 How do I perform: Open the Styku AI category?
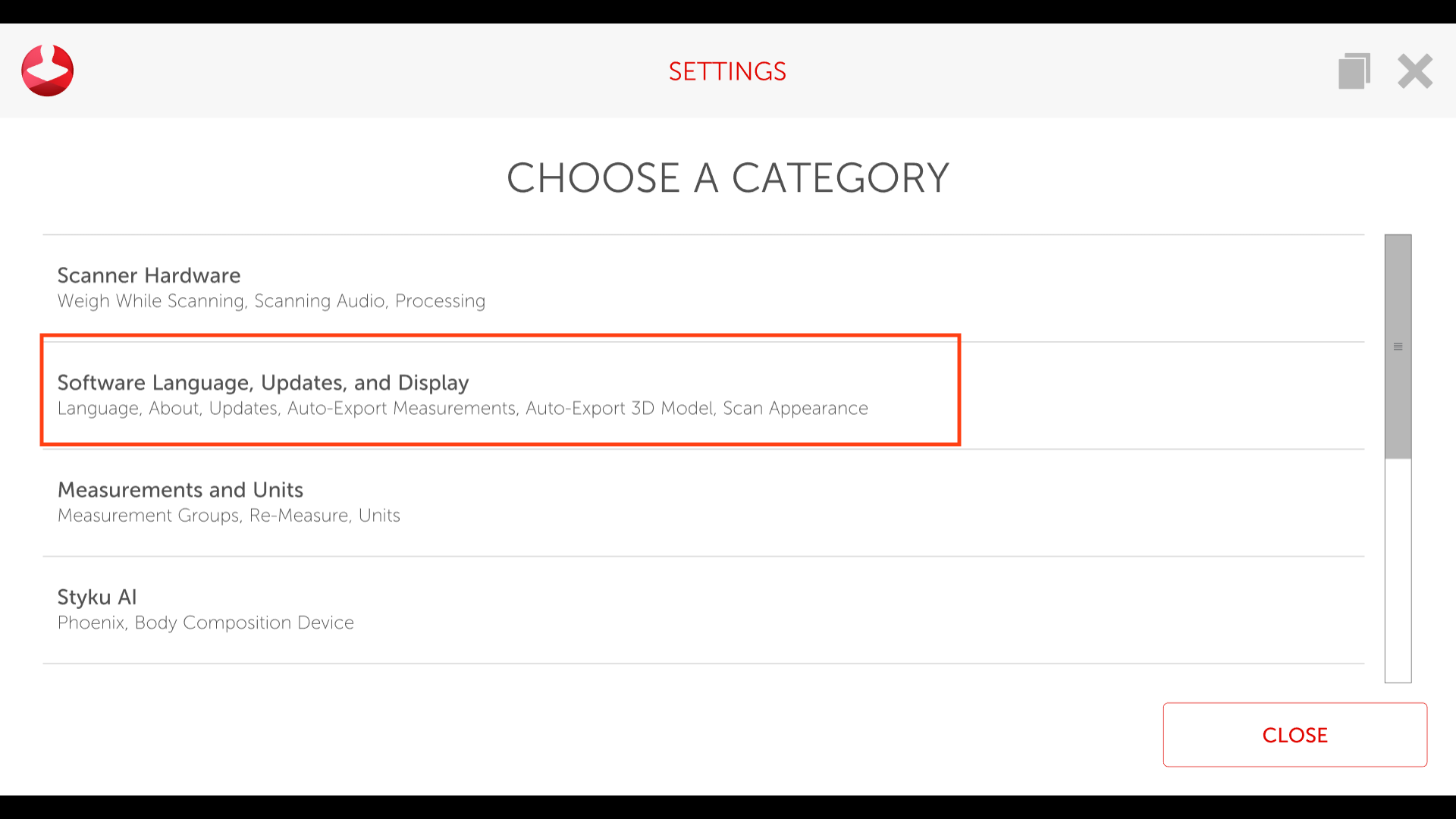(97, 597)
